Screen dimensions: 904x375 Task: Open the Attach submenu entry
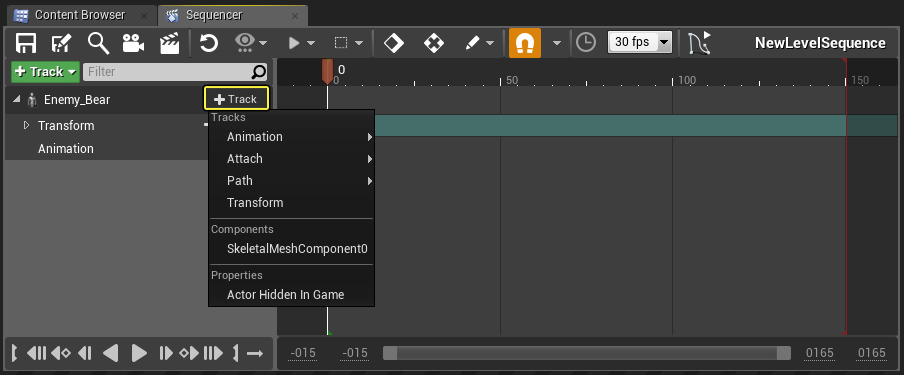[291, 159]
